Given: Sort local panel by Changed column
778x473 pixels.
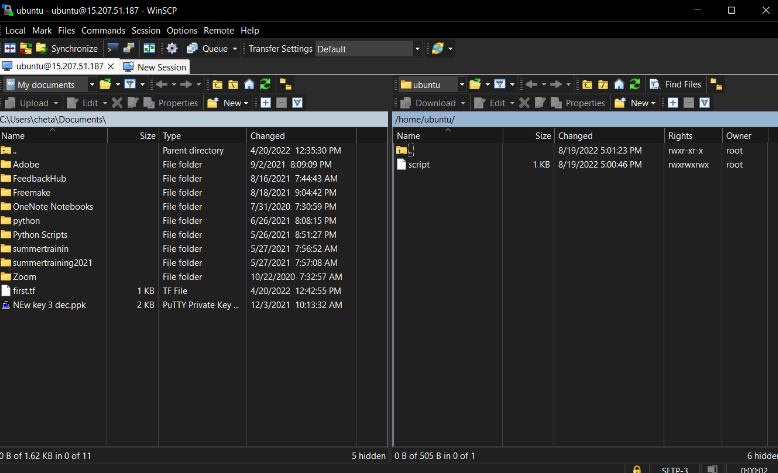Looking at the screenshot, I should point(301,135).
